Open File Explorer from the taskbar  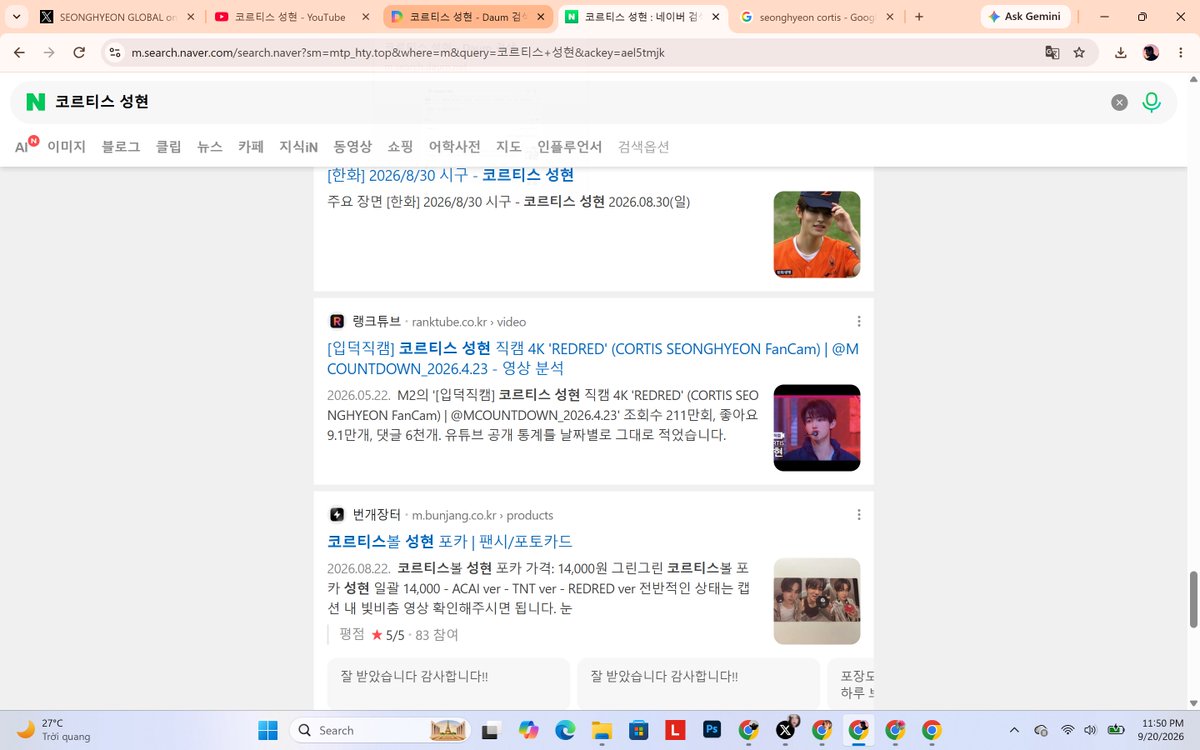(x=601, y=730)
